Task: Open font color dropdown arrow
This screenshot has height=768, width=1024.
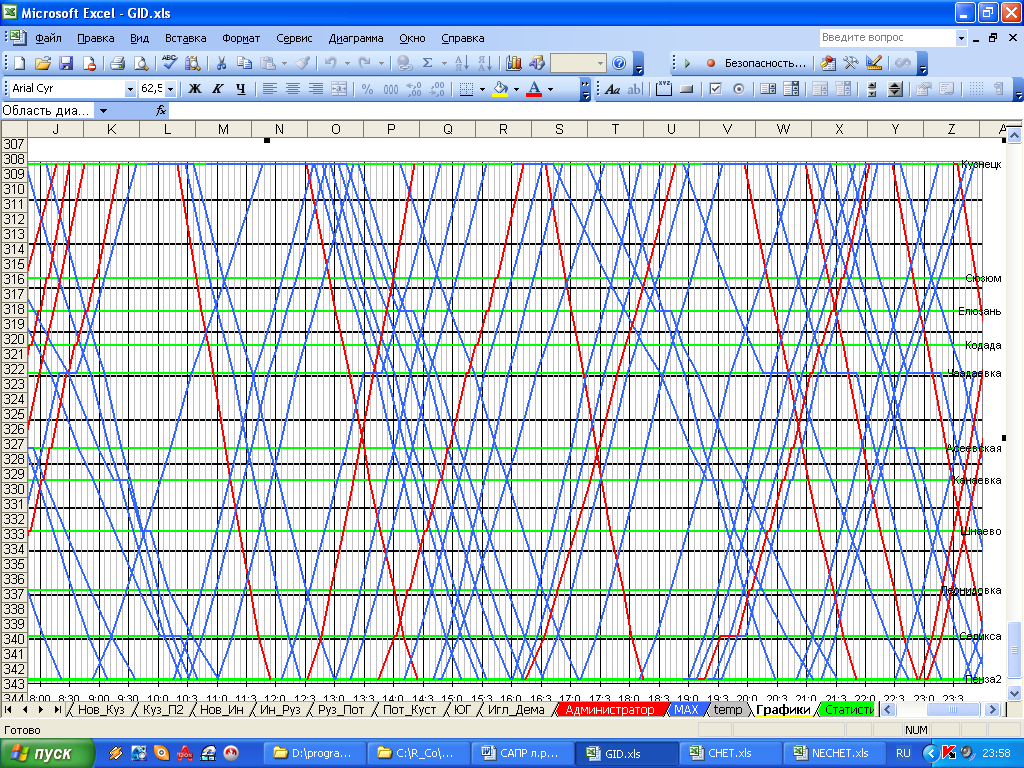Action: 551,89
